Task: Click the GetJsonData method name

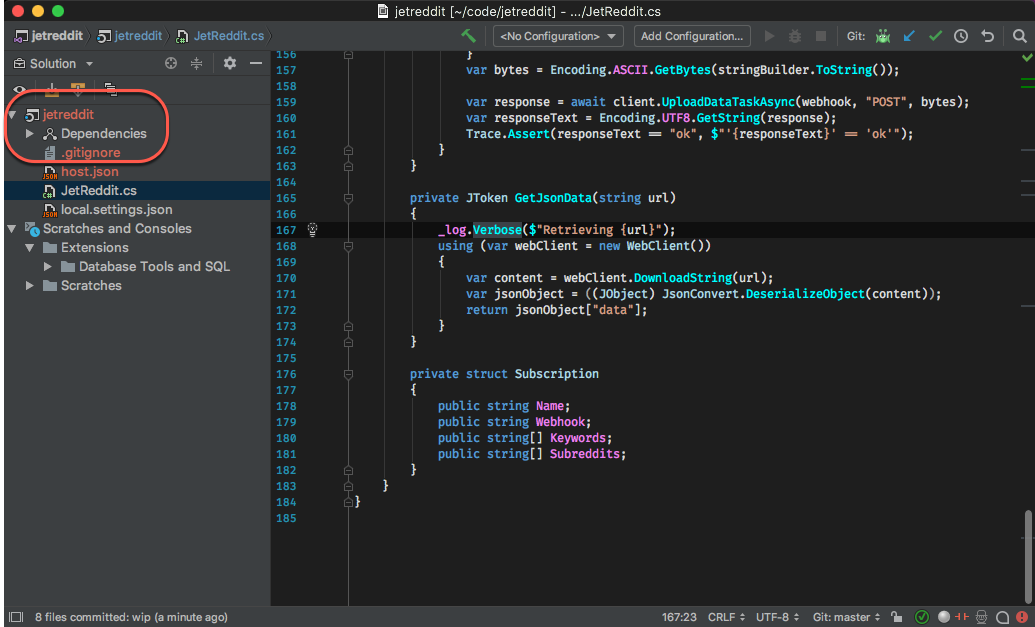Action: tap(553, 198)
